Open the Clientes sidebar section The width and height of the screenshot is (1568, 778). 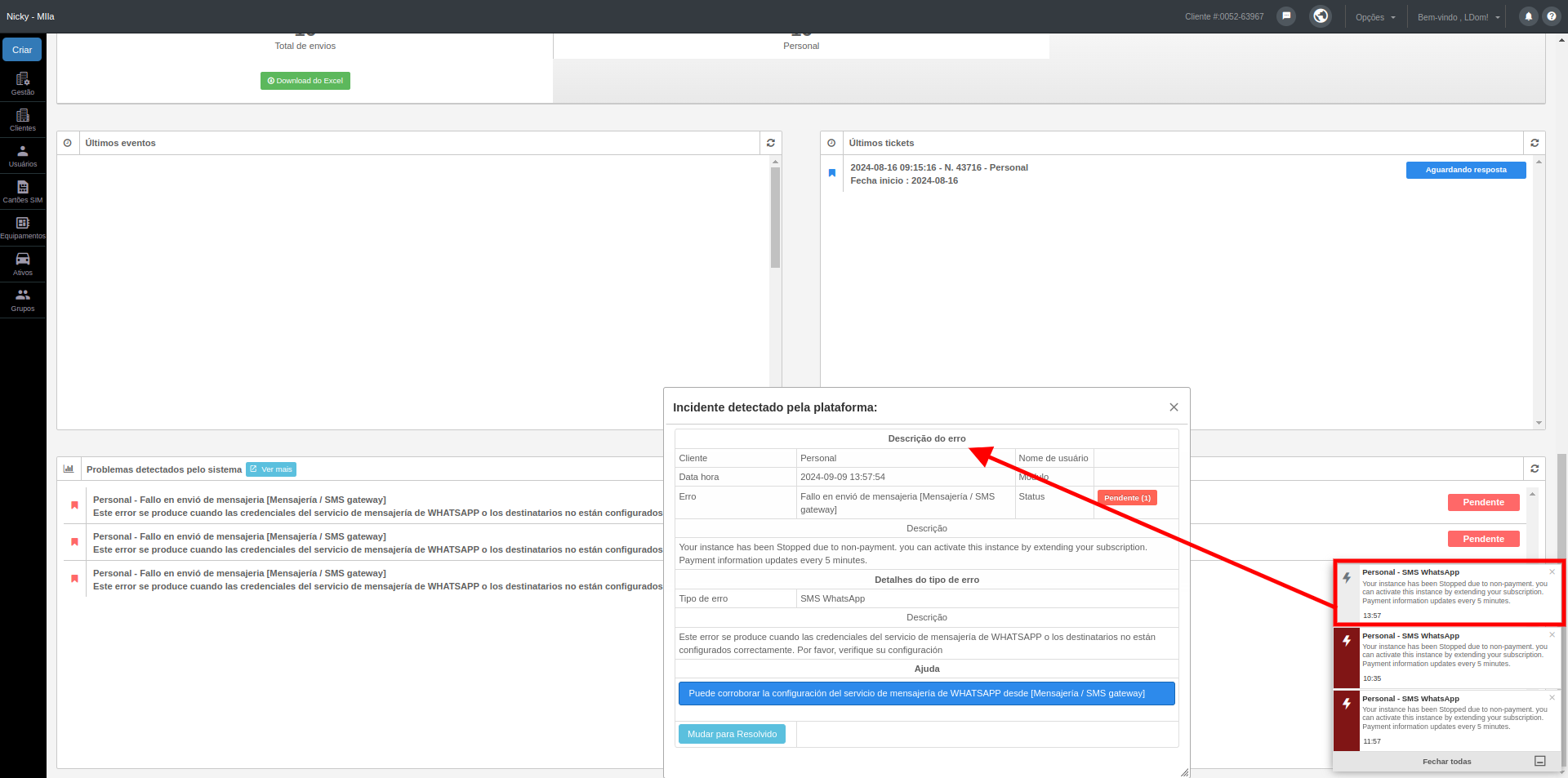[x=23, y=120]
